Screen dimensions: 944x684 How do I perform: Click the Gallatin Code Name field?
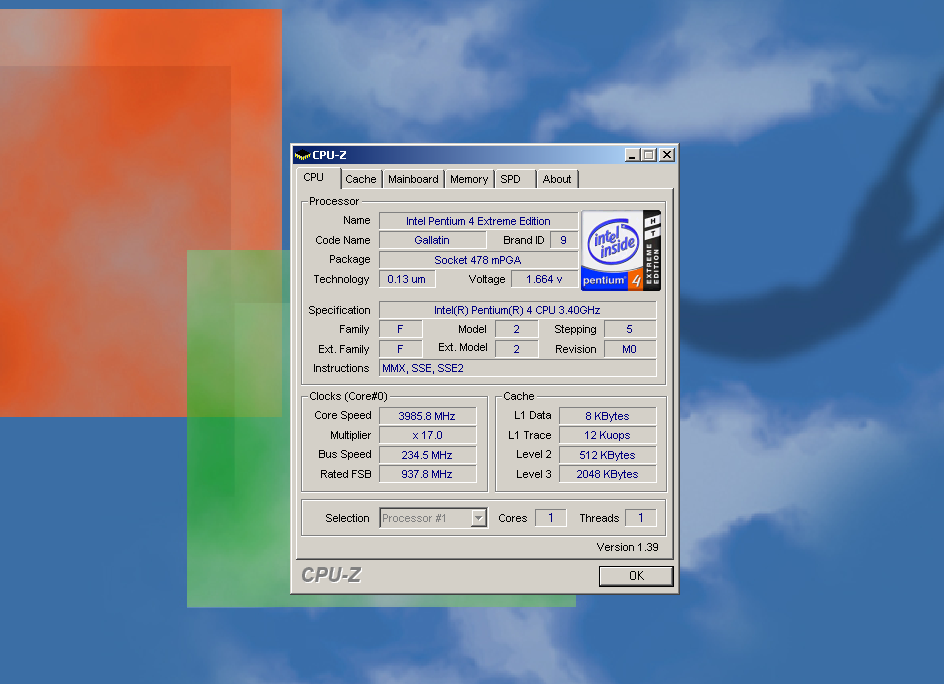click(x=432, y=240)
